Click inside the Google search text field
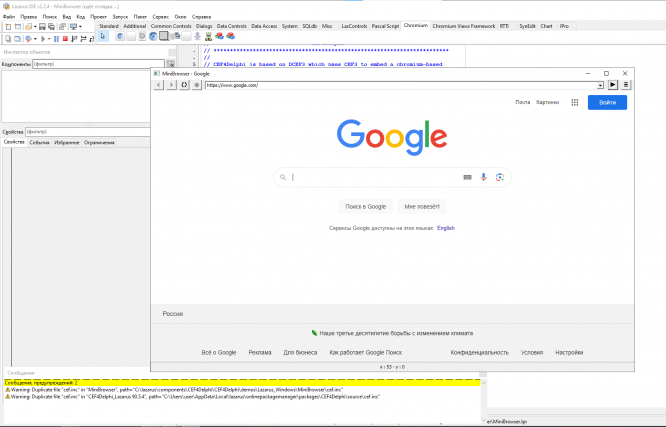Image resolution: width=666 pixels, height=427 pixels. (x=376, y=177)
